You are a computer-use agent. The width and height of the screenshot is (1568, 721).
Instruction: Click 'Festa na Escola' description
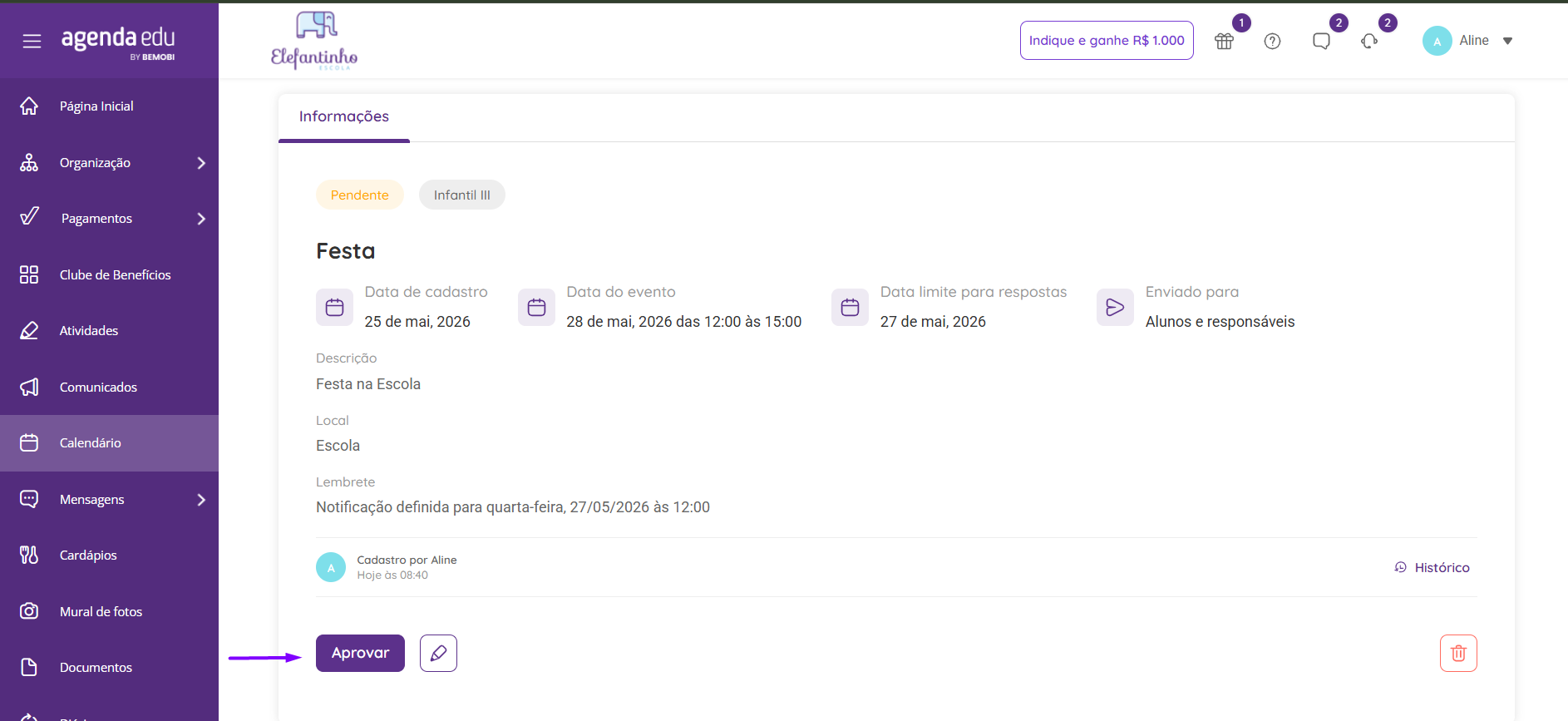[x=368, y=384]
